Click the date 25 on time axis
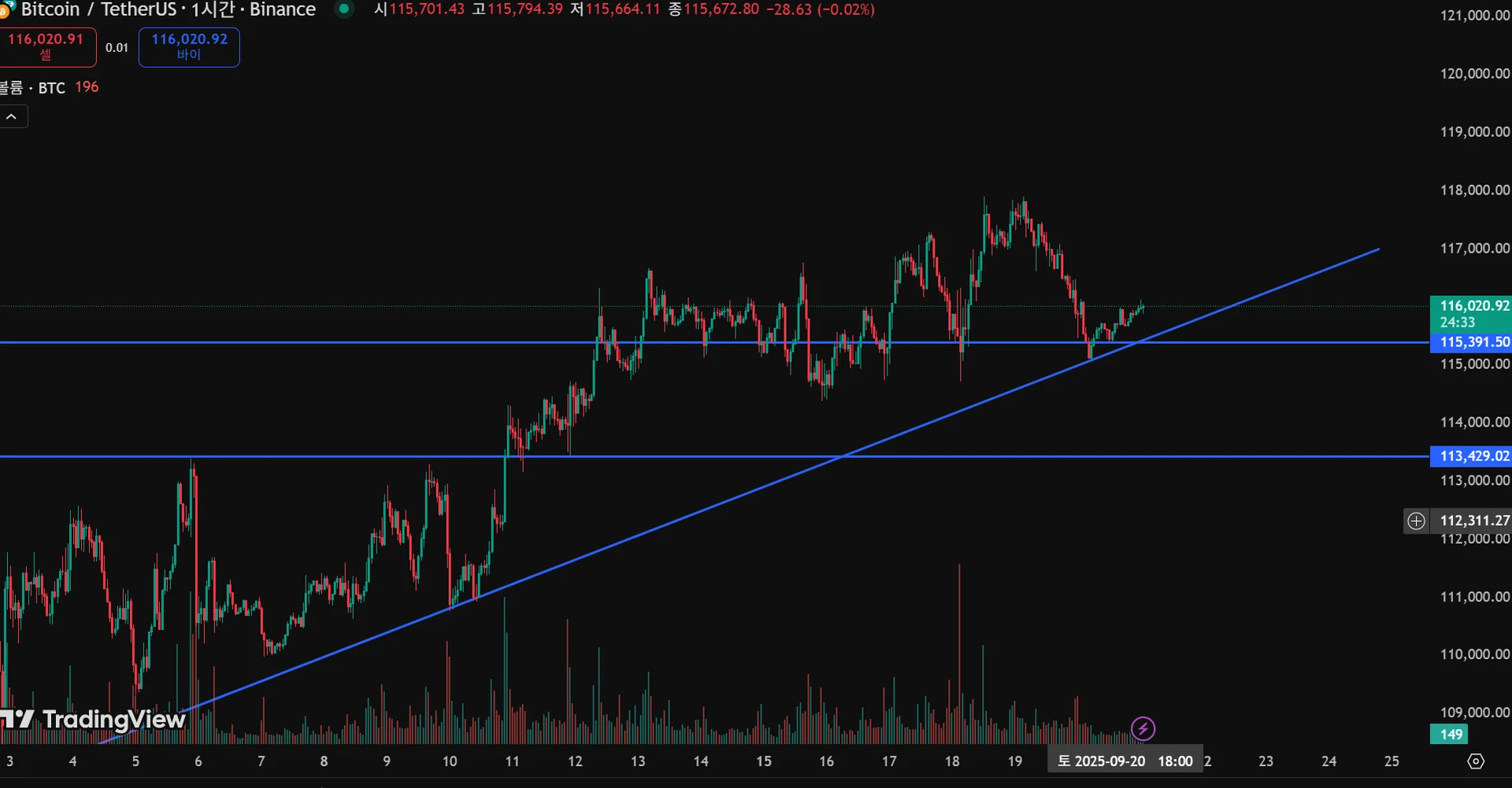The height and width of the screenshot is (788, 1512). (1392, 761)
